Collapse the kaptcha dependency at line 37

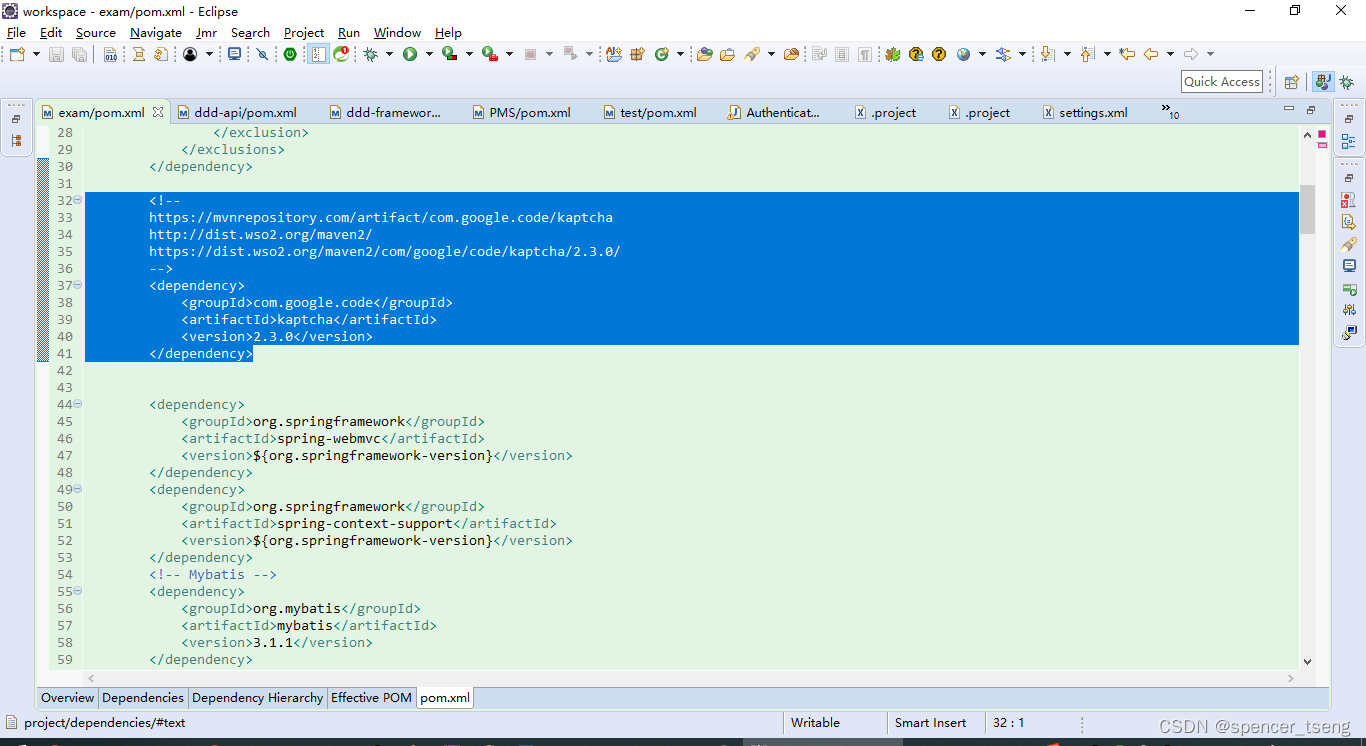tap(77, 285)
